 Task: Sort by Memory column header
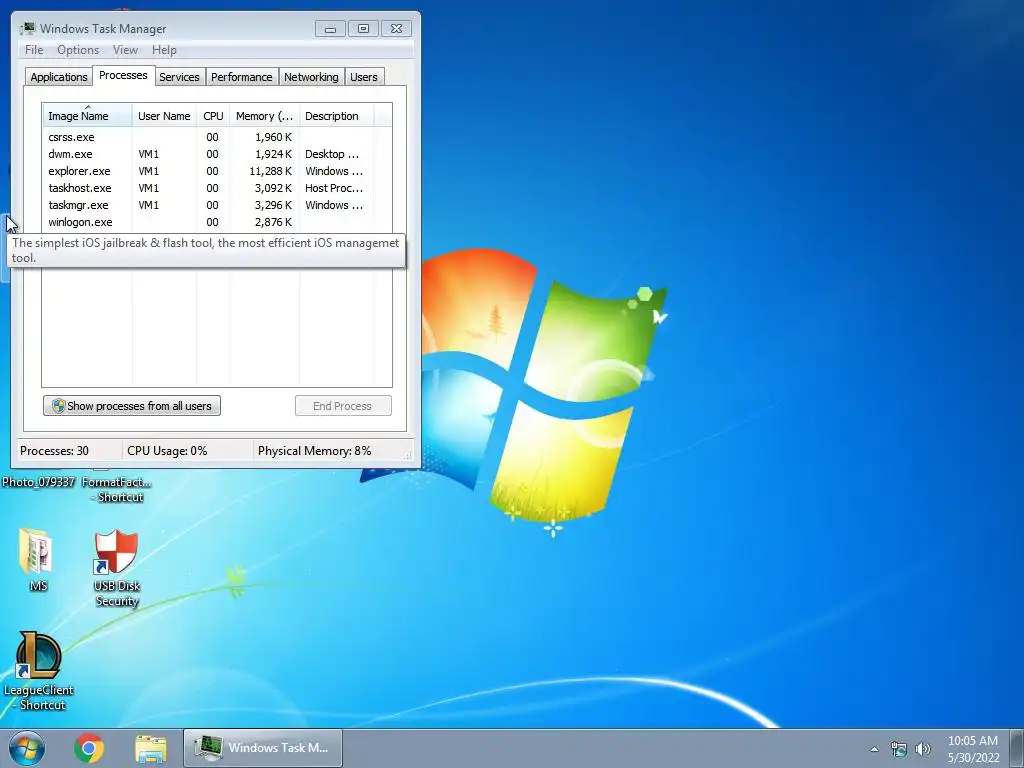click(x=264, y=116)
